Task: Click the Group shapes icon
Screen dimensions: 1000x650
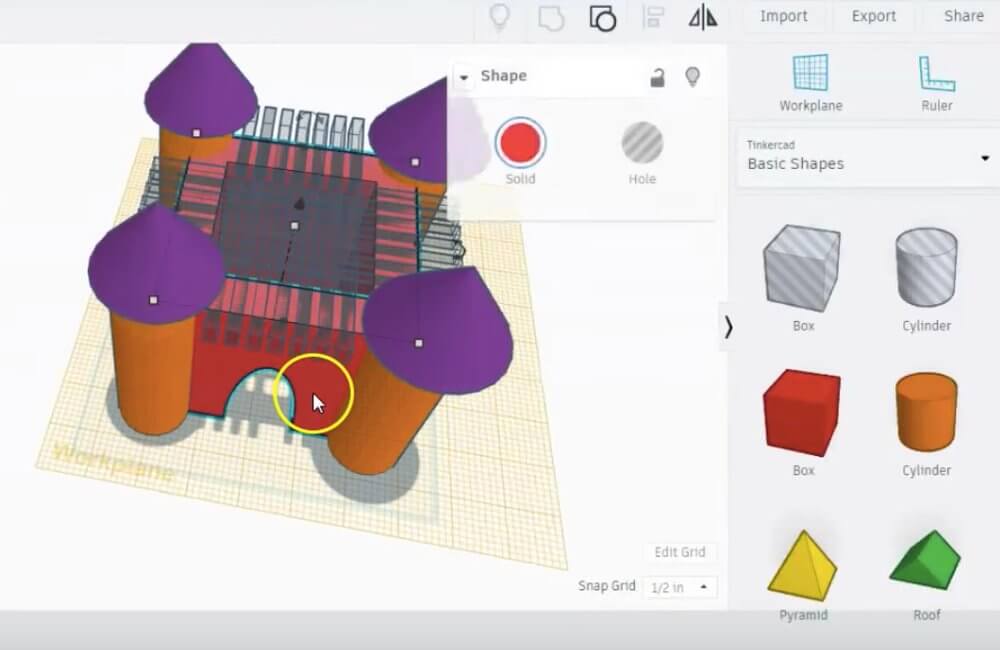Action: click(550, 17)
